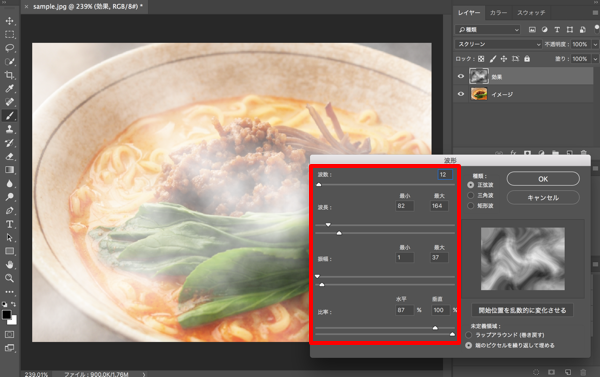This screenshot has height=377, width=600.
Task: Select the Brush tool
Action: coord(10,116)
